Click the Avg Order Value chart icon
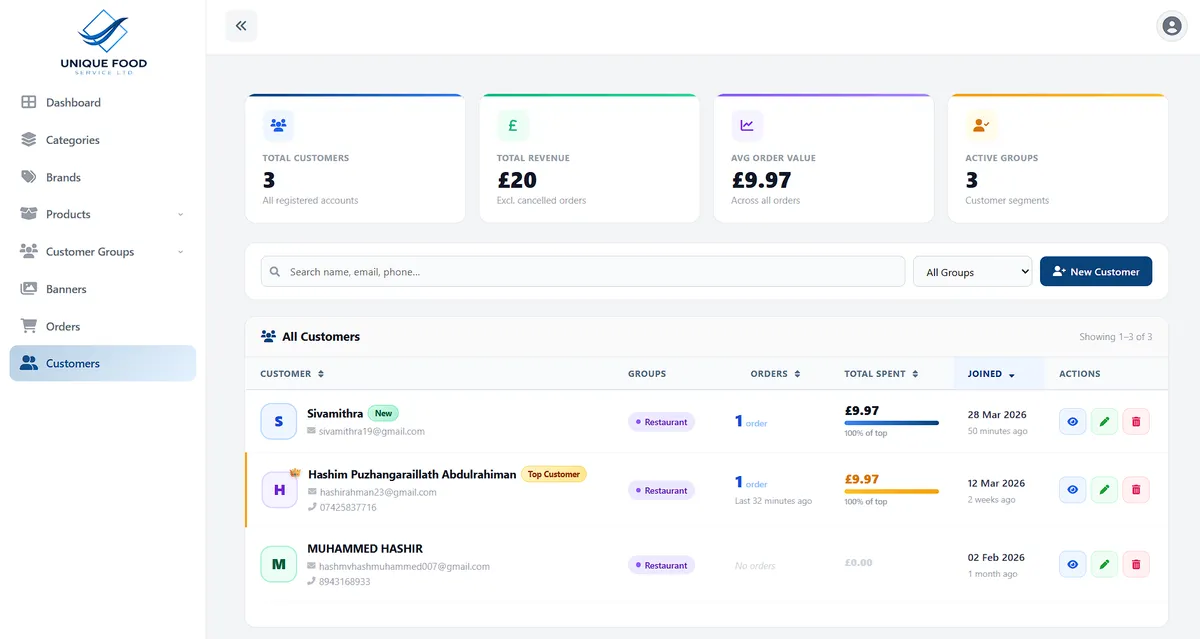This screenshot has height=639, width=1200. tap(746, 125)
